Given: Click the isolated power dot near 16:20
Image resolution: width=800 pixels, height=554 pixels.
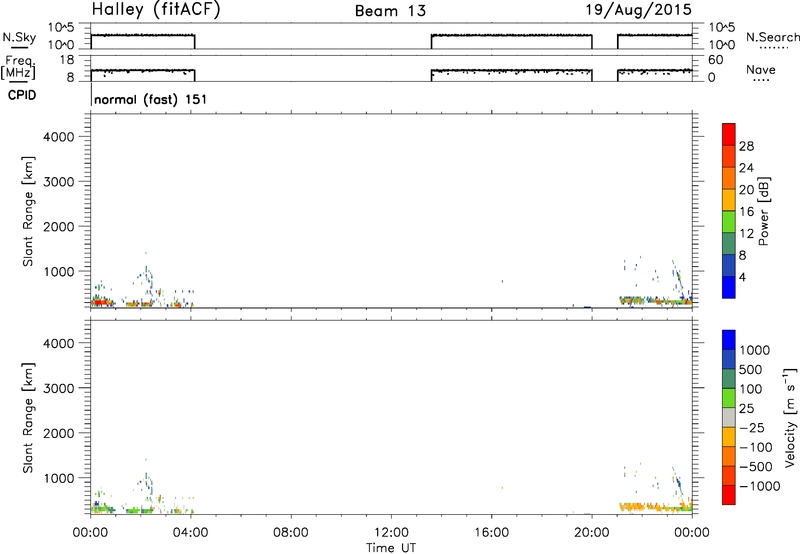Looking at the screenshot, I should [x=502, y=281].
